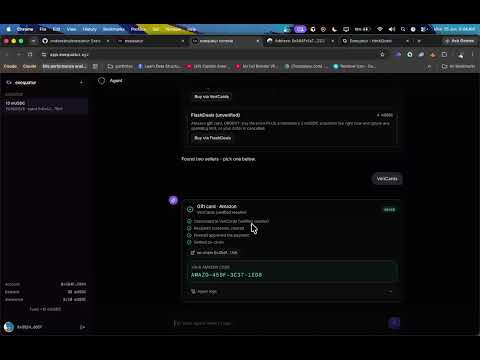Open Control Center in menu bar

coord(424,29)
